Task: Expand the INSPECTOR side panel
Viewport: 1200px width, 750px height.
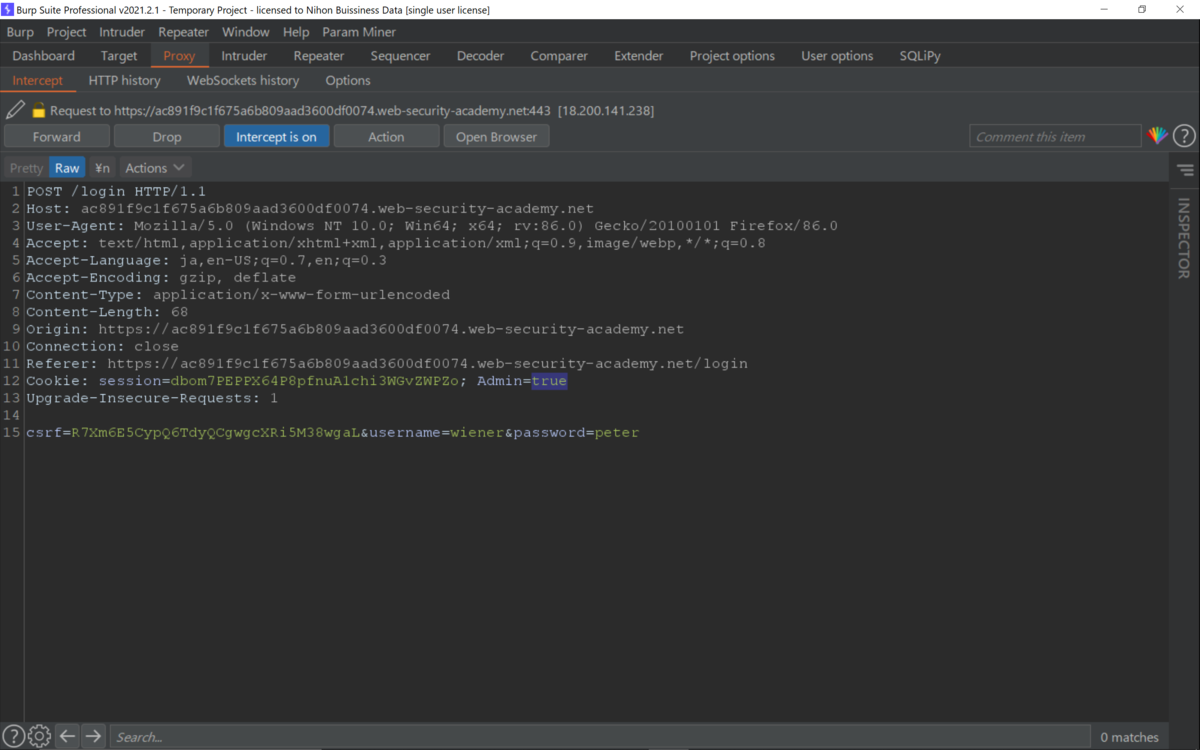Action: click(x=1184, y=238)
